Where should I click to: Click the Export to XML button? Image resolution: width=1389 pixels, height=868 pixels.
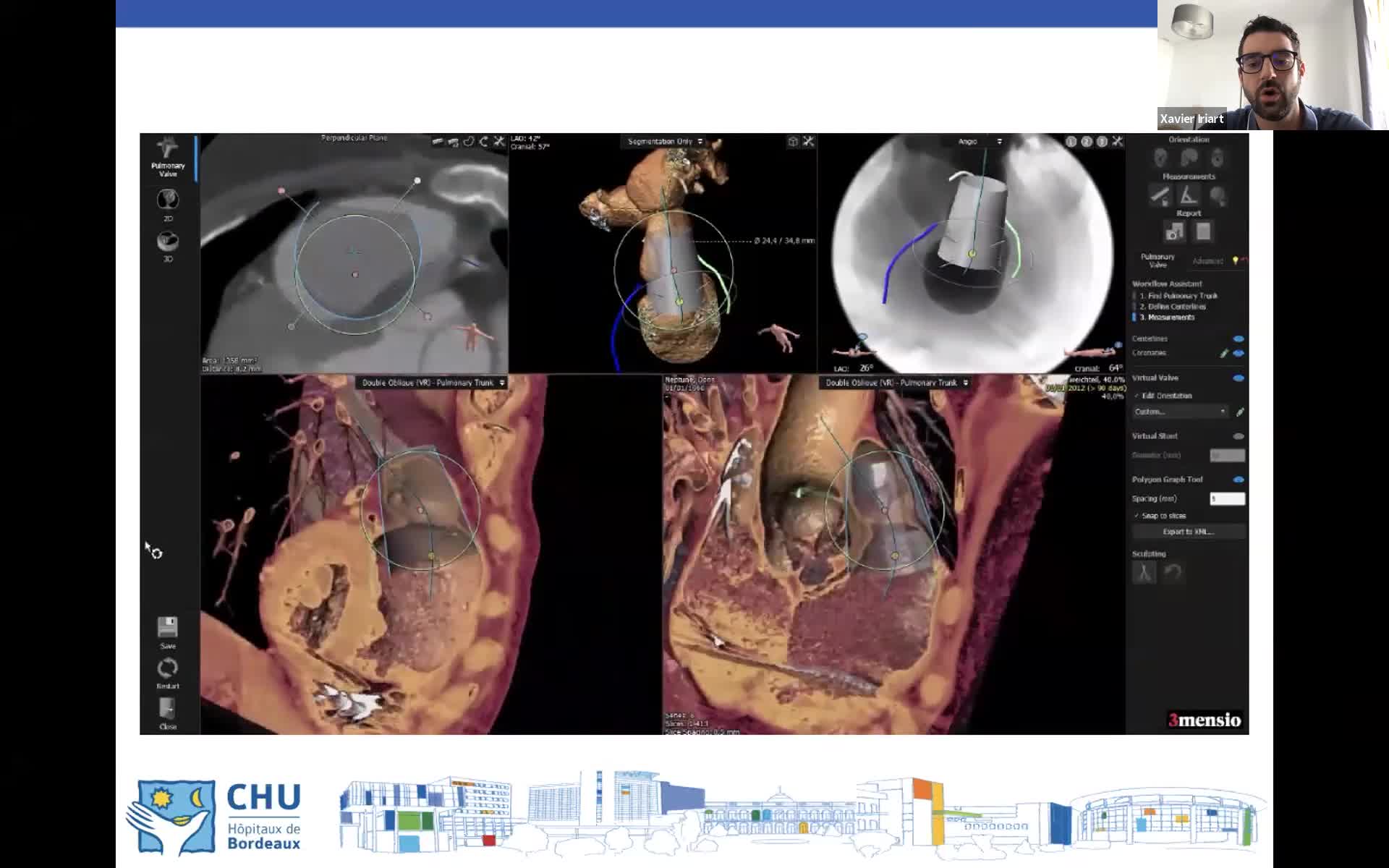pos(1188,532)
